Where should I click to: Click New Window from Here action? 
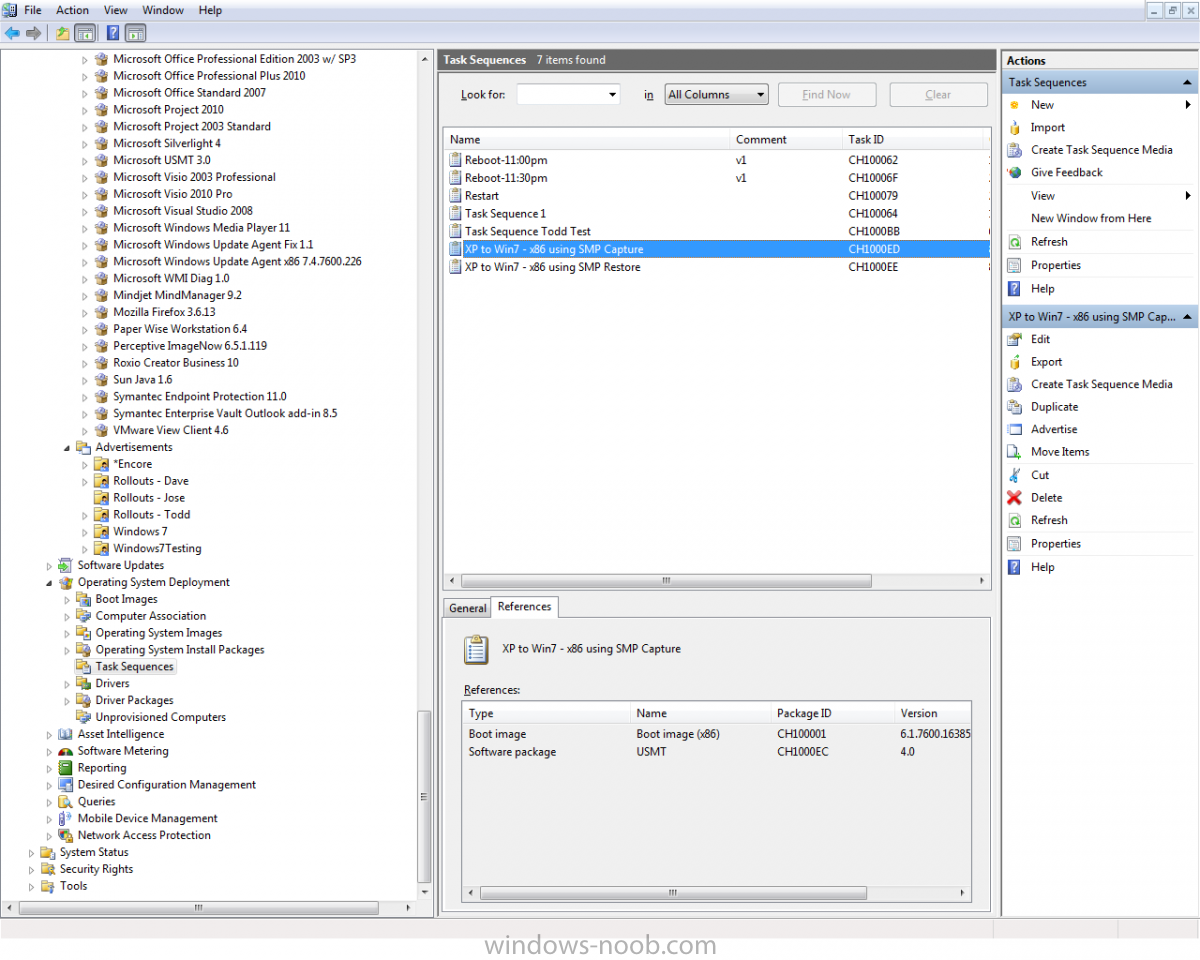click(1091, 219)
